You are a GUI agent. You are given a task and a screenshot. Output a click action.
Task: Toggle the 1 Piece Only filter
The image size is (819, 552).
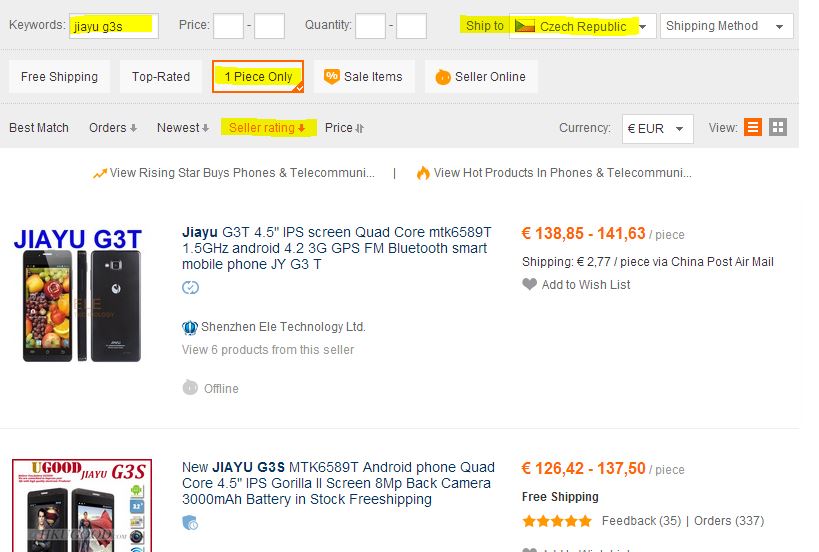258,77
